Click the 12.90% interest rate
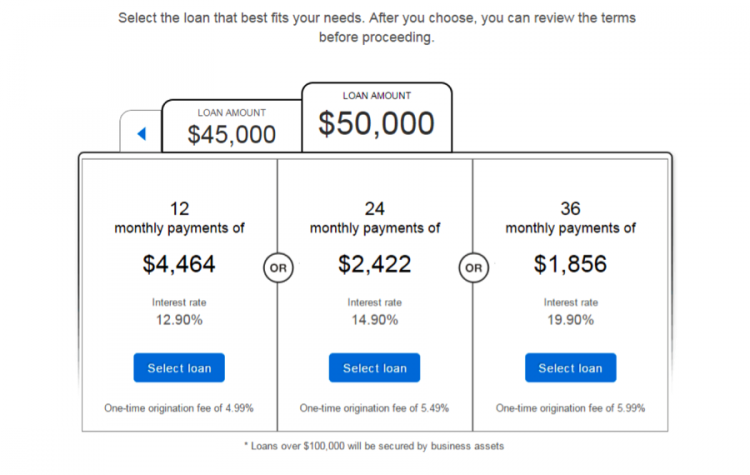 179,320
